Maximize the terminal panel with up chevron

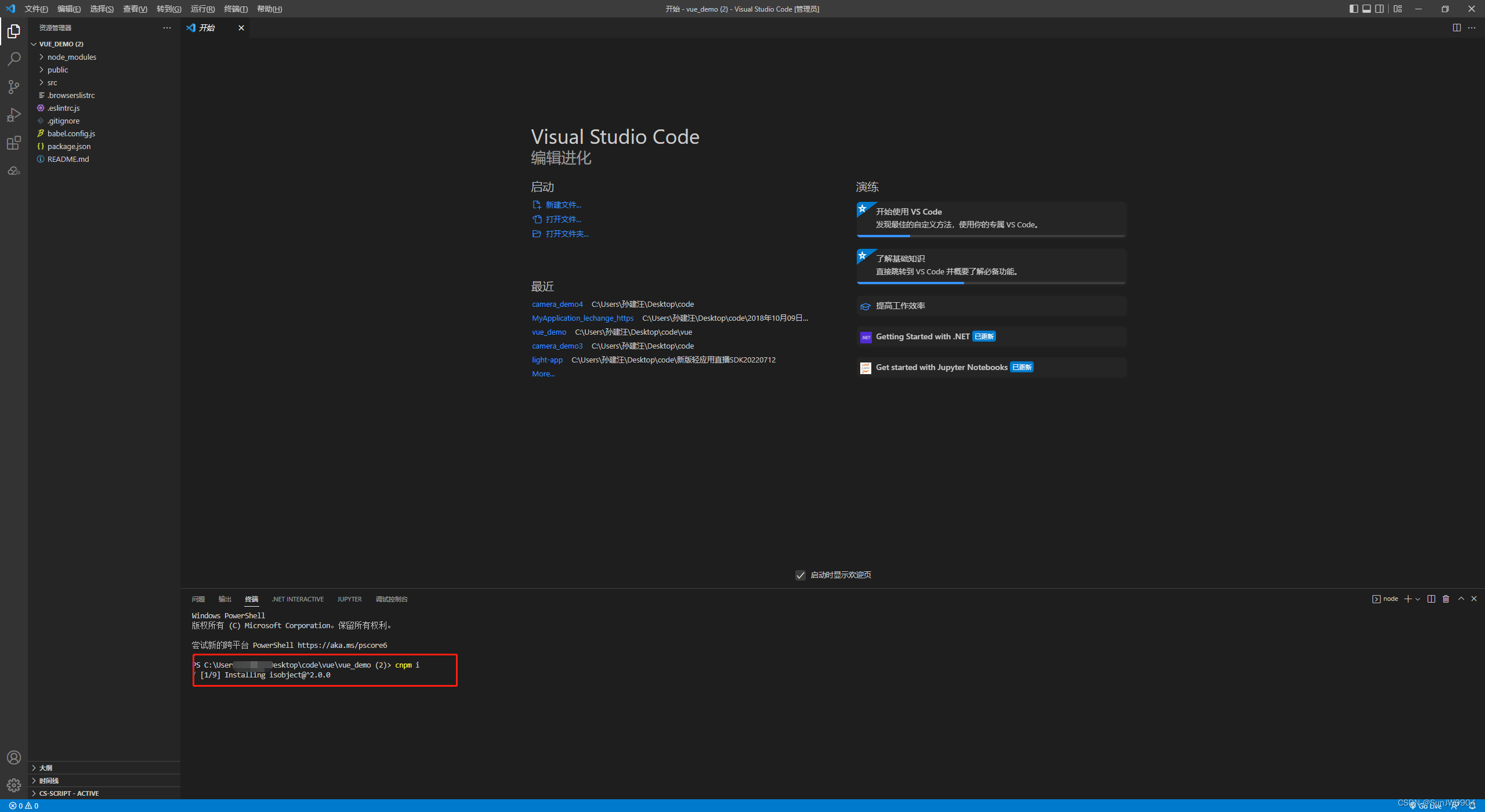[1461, 599]
